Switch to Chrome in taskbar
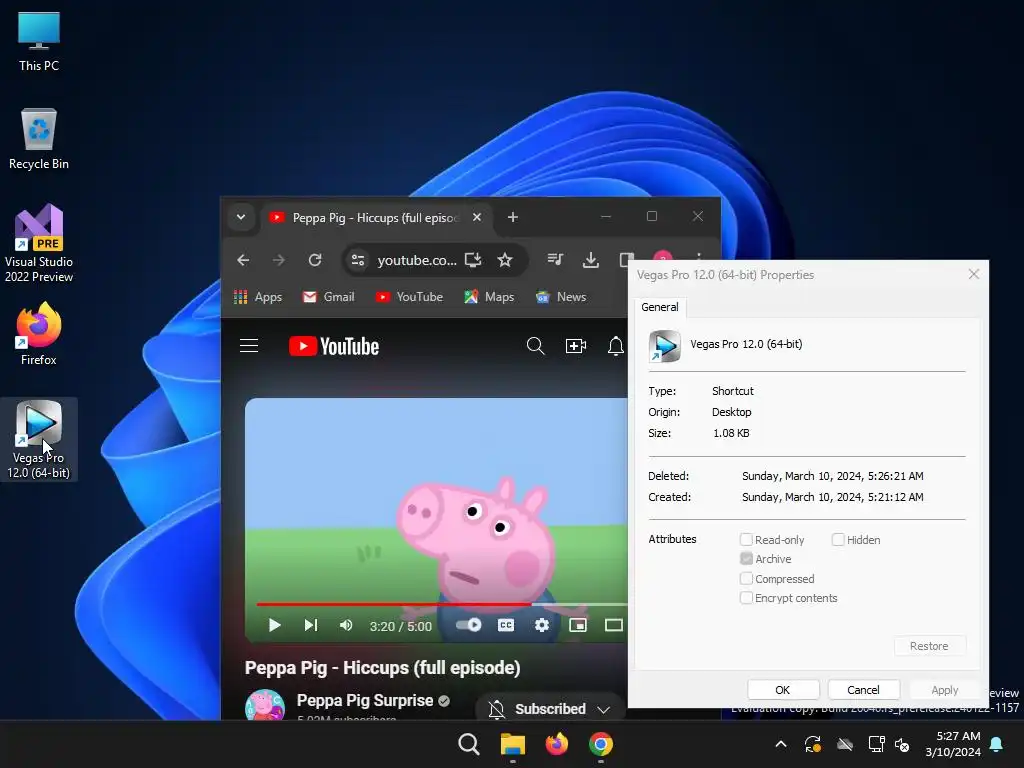Image resolution: width=1024 pixels, height=768 pixels. point(601,744)
